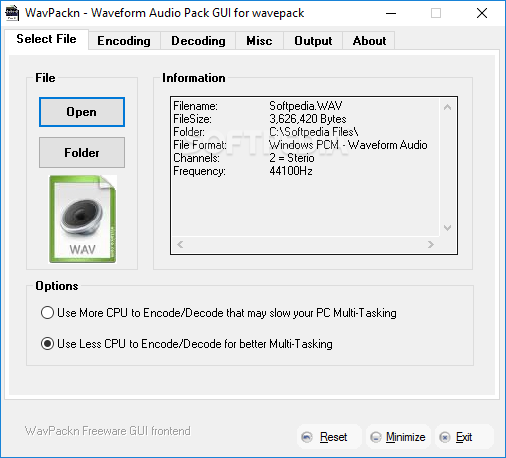The height and width of the screenshot is (458, 506).
Task: Click the icon on the Exit button
Action: click(x=445, y=437)
